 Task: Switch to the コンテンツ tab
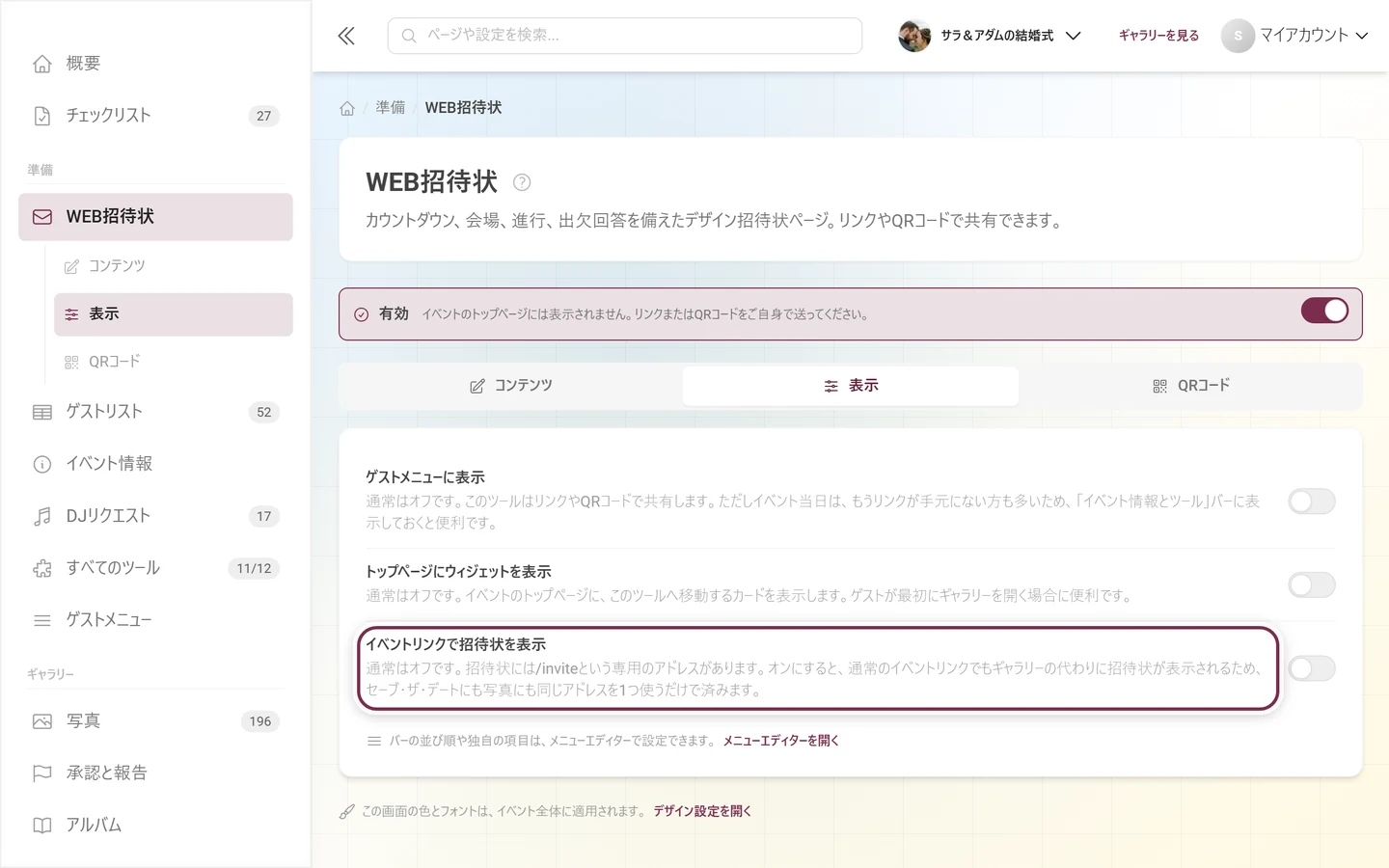[511, 386]
